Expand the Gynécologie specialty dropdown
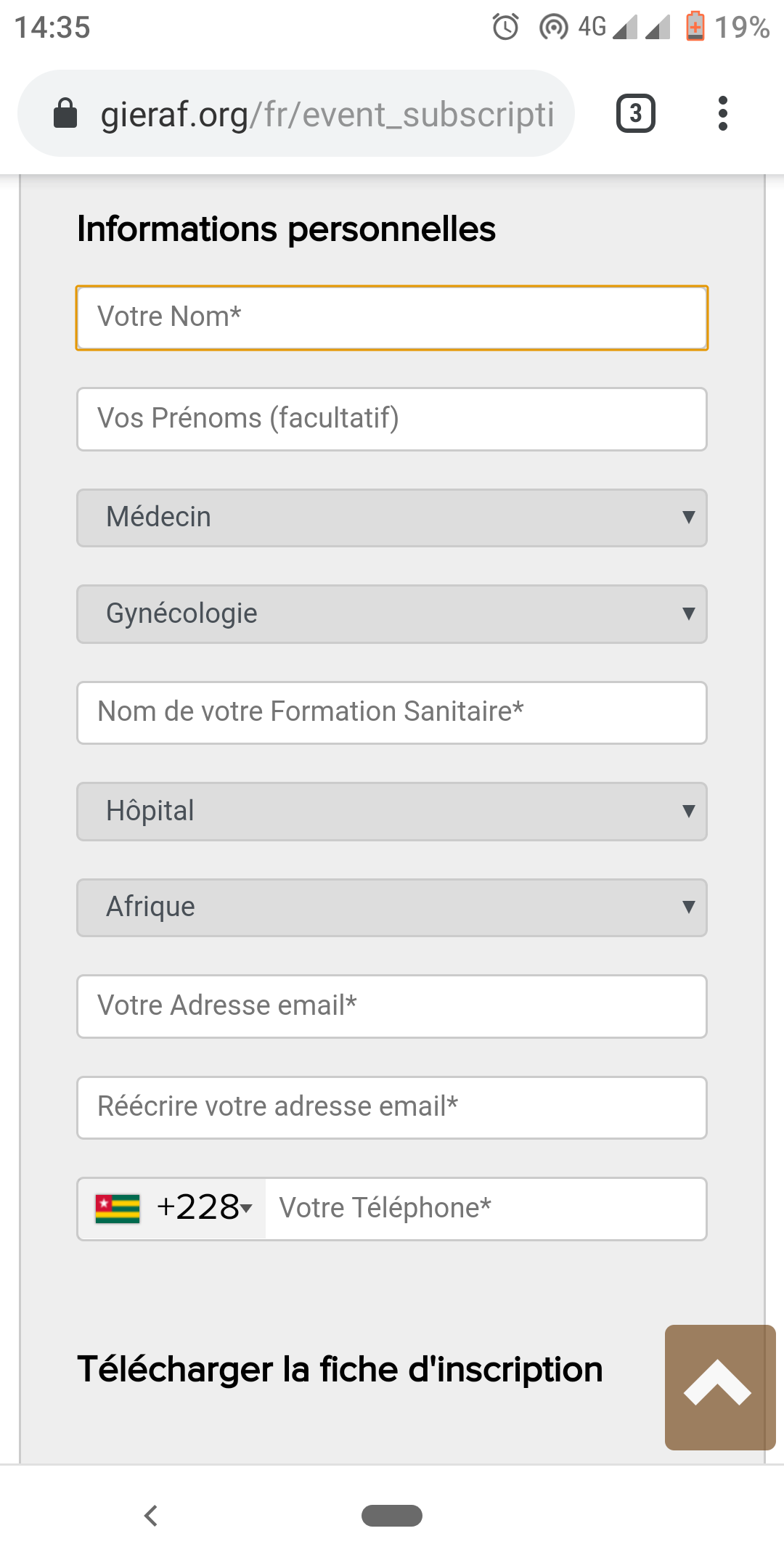Viewport: 784px width, 1568px height. tap(392, 614)
